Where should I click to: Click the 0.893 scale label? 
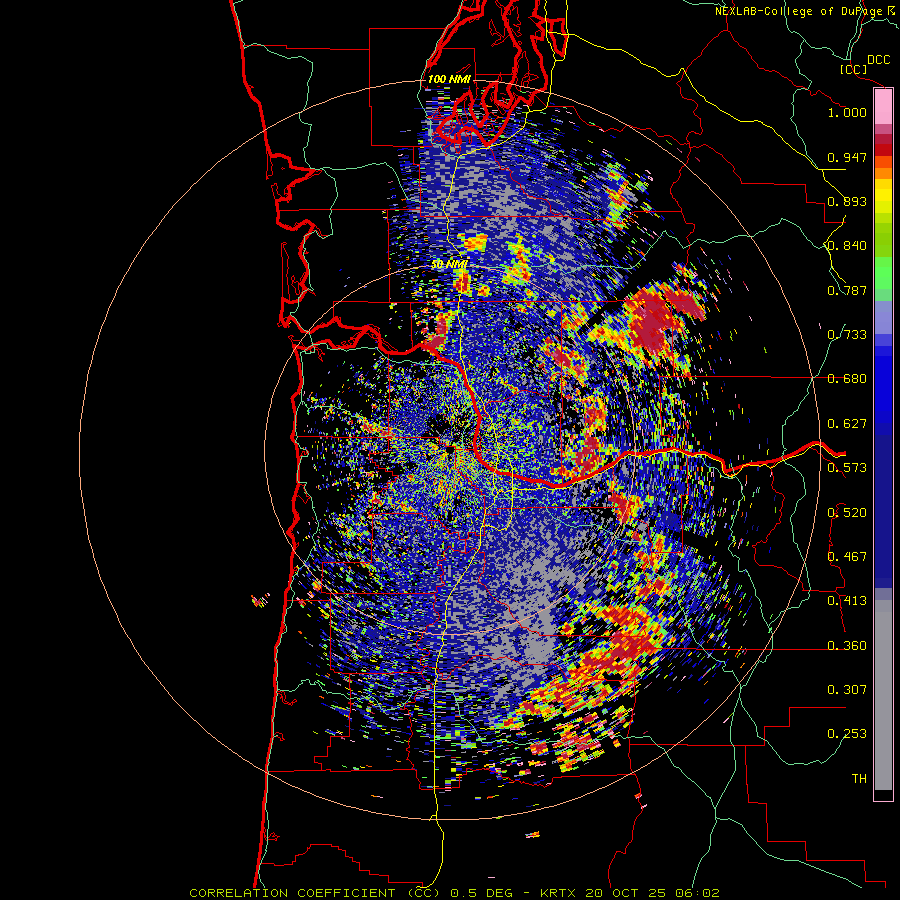[x=847, y=201]
